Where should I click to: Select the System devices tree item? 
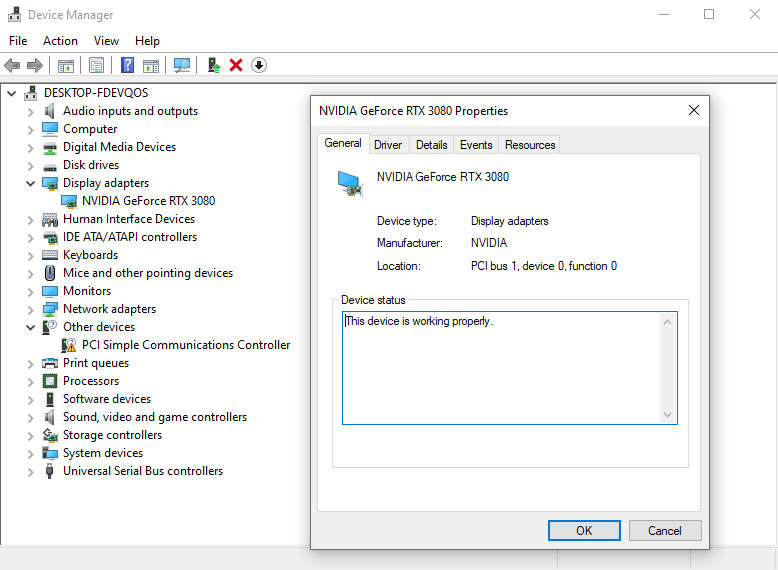click(x=103, y=453)
